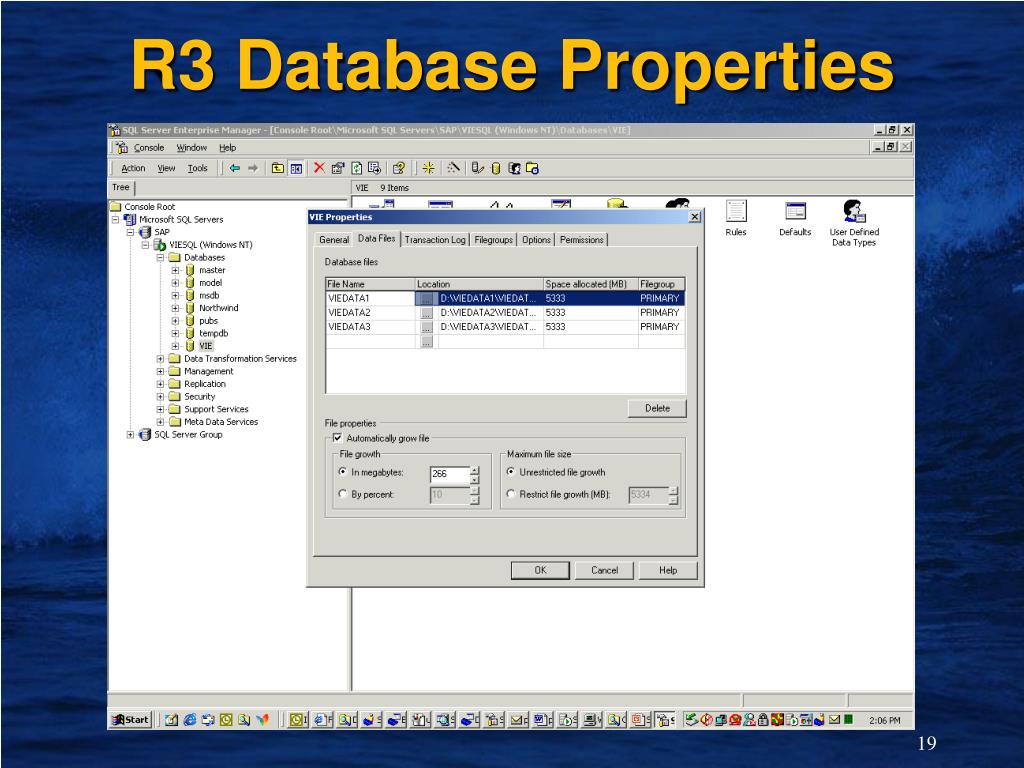The height and width of the screenshot is (768, 1024).
Task: Click the Delete button in VIE Properties
Action: (657, 408)
